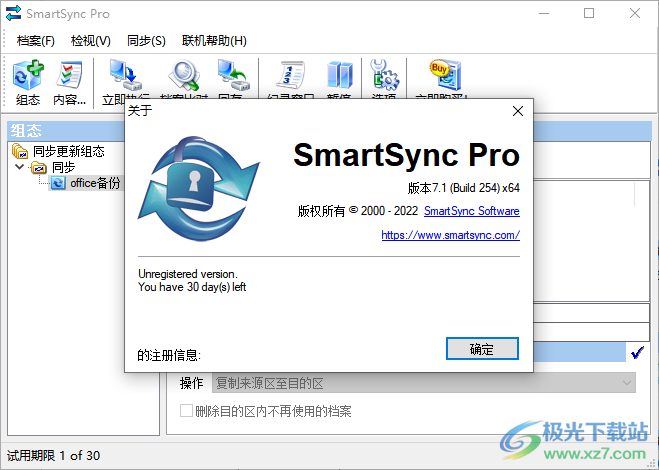Screen dimensions: 659x470
Task: Click the 同步 group folder icon
Action: (39, 167)
